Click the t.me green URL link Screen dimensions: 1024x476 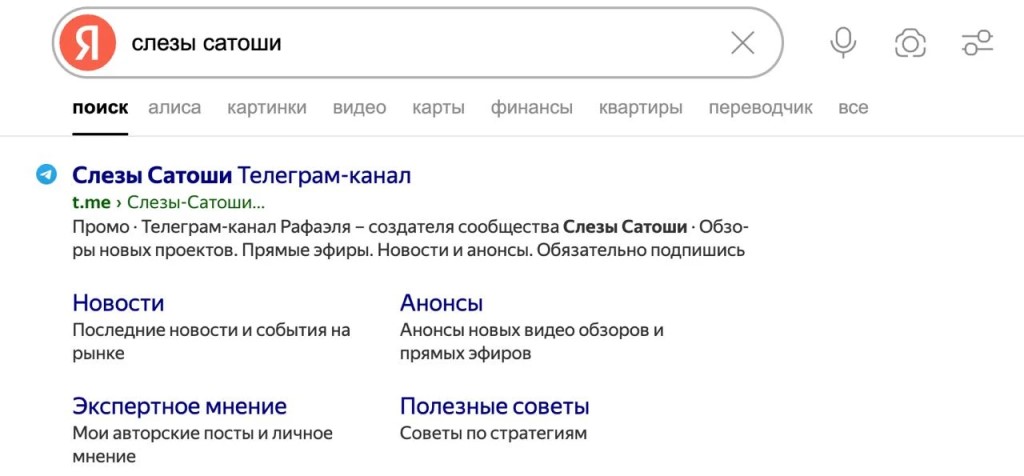[x=91, y=203]
